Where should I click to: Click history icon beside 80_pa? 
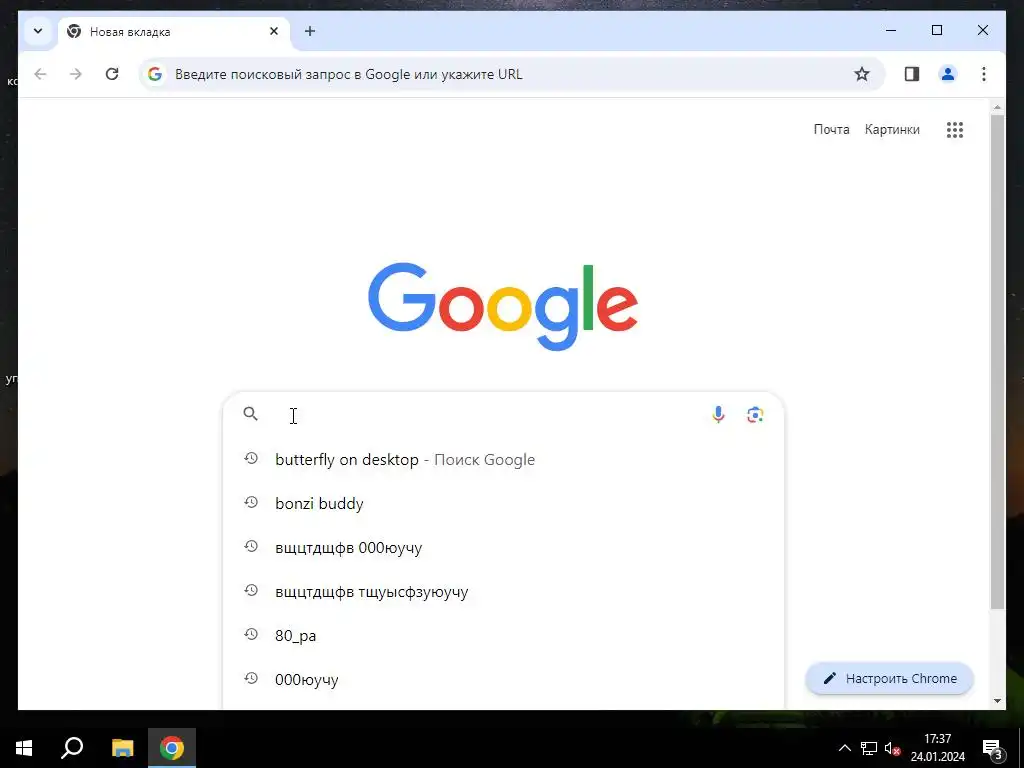click(x=251, y=634)
